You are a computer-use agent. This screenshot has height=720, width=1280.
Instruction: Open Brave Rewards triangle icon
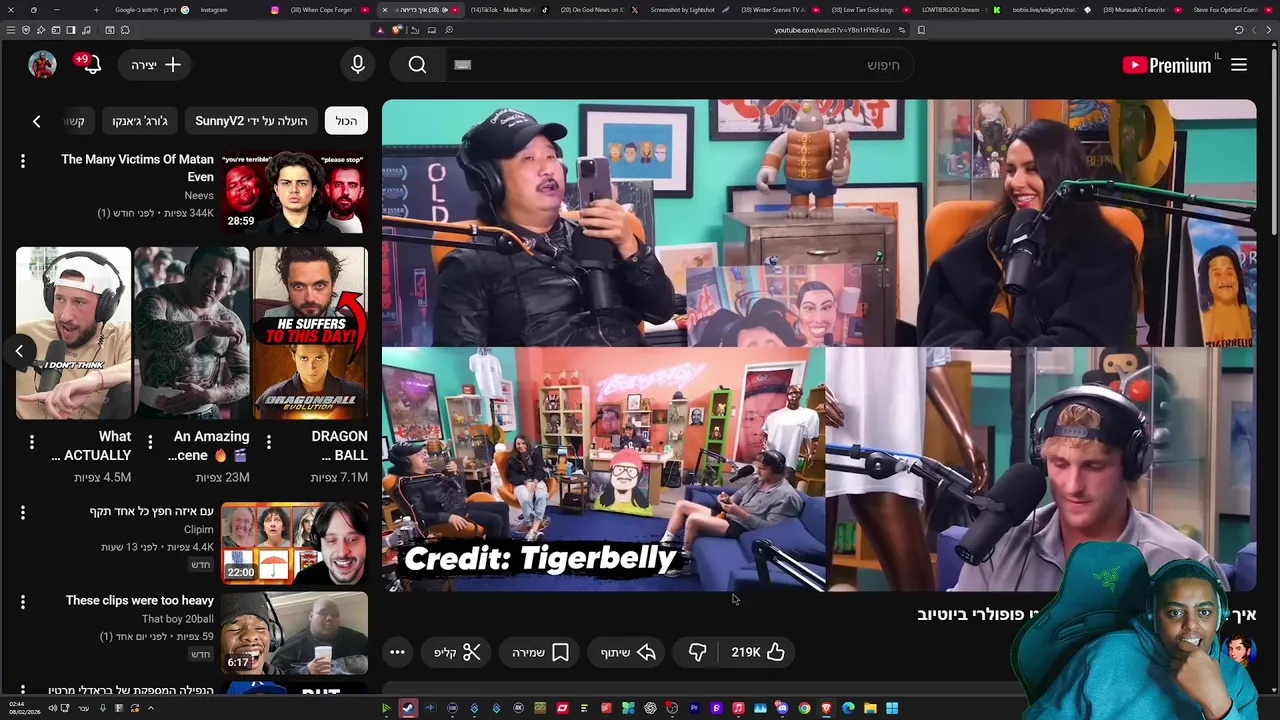pos(380,30)
